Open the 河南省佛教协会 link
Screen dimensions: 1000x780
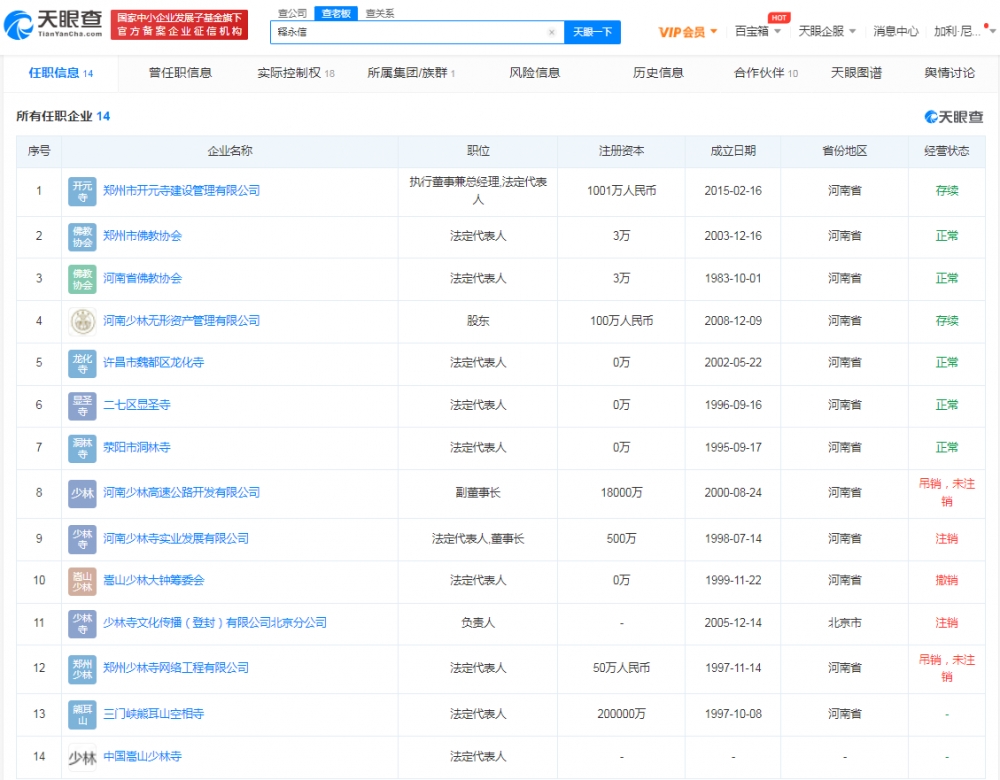142,278
